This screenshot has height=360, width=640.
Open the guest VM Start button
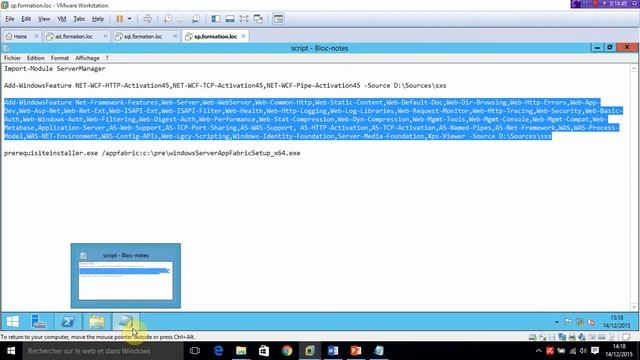[x=13, y=322]
